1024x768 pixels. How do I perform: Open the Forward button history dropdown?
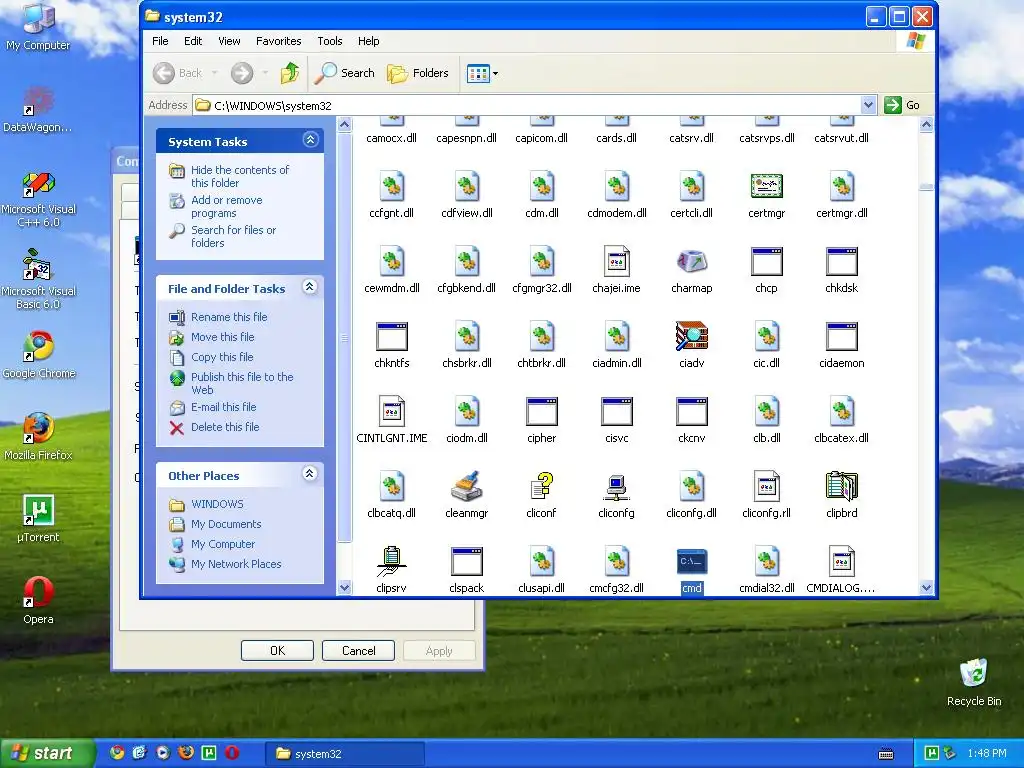tap(265, 73)
